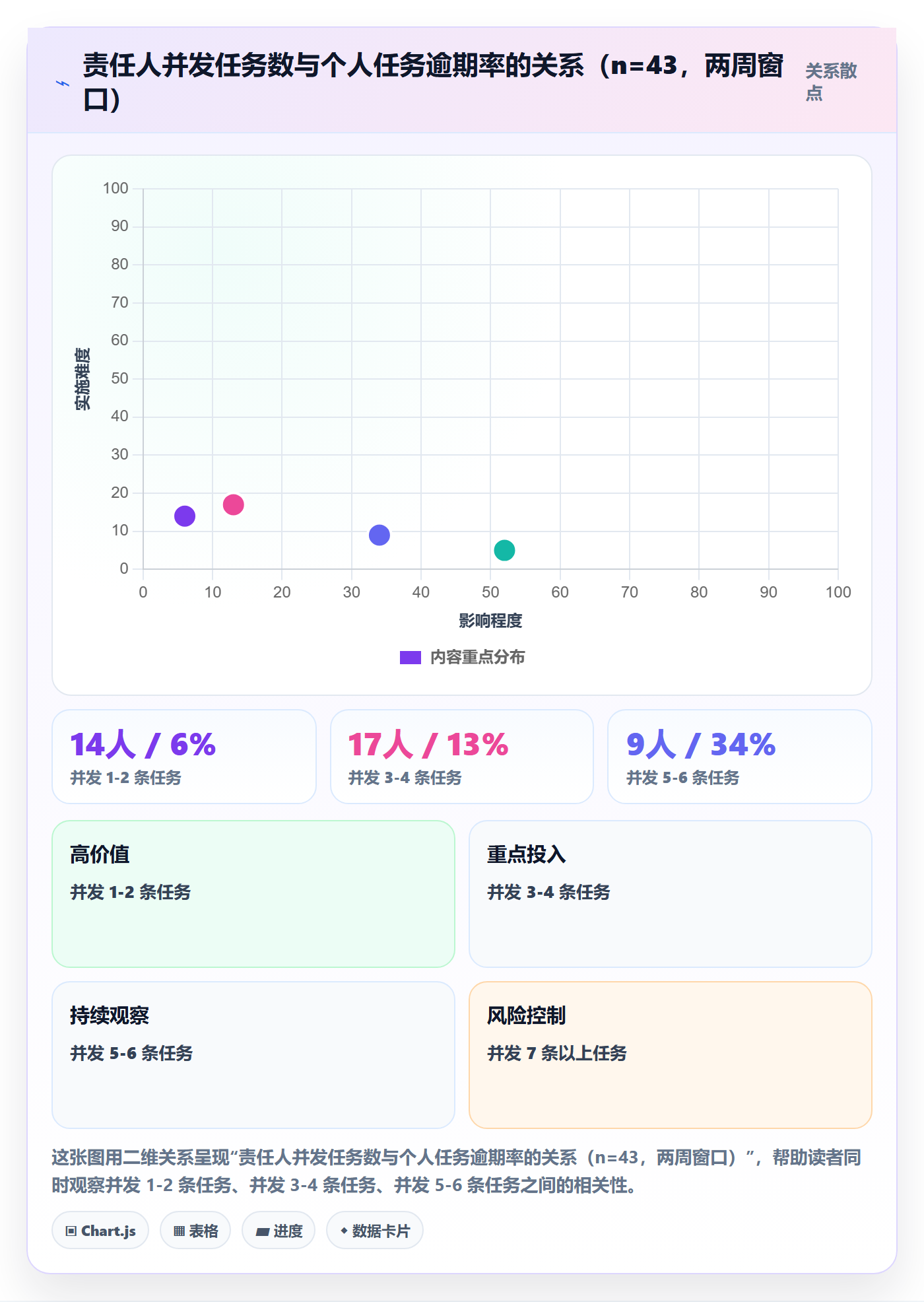924x1302 pixels.
Task: Open the 14人 / 6% data card
Action: pyautogui.click(x=184, y=757)
